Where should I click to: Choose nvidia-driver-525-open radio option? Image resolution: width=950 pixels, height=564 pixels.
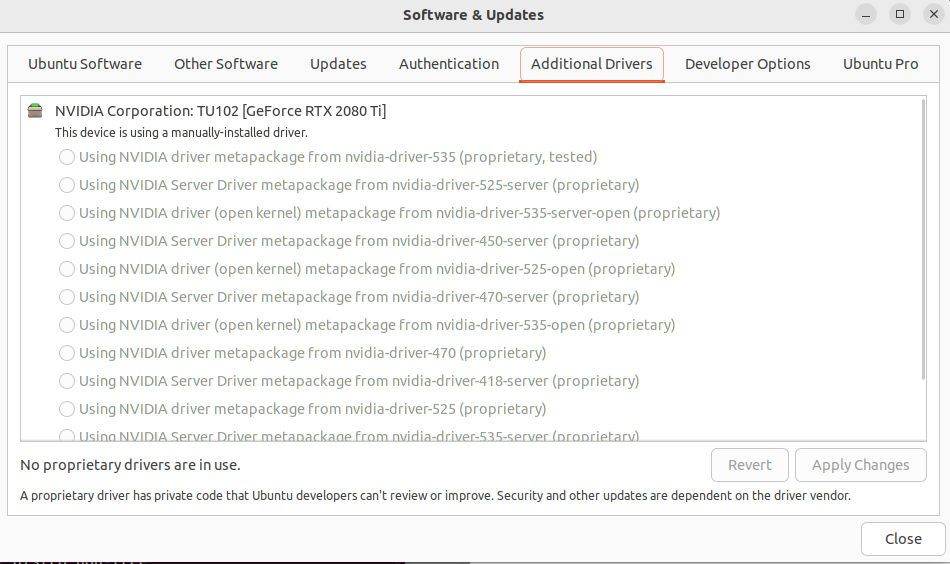[x=67, y=269]
